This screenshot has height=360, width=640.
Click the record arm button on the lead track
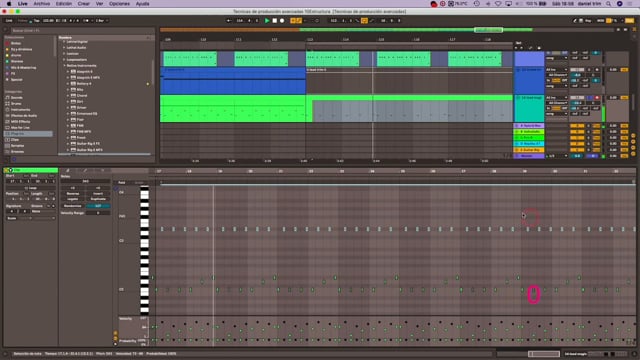597,98
